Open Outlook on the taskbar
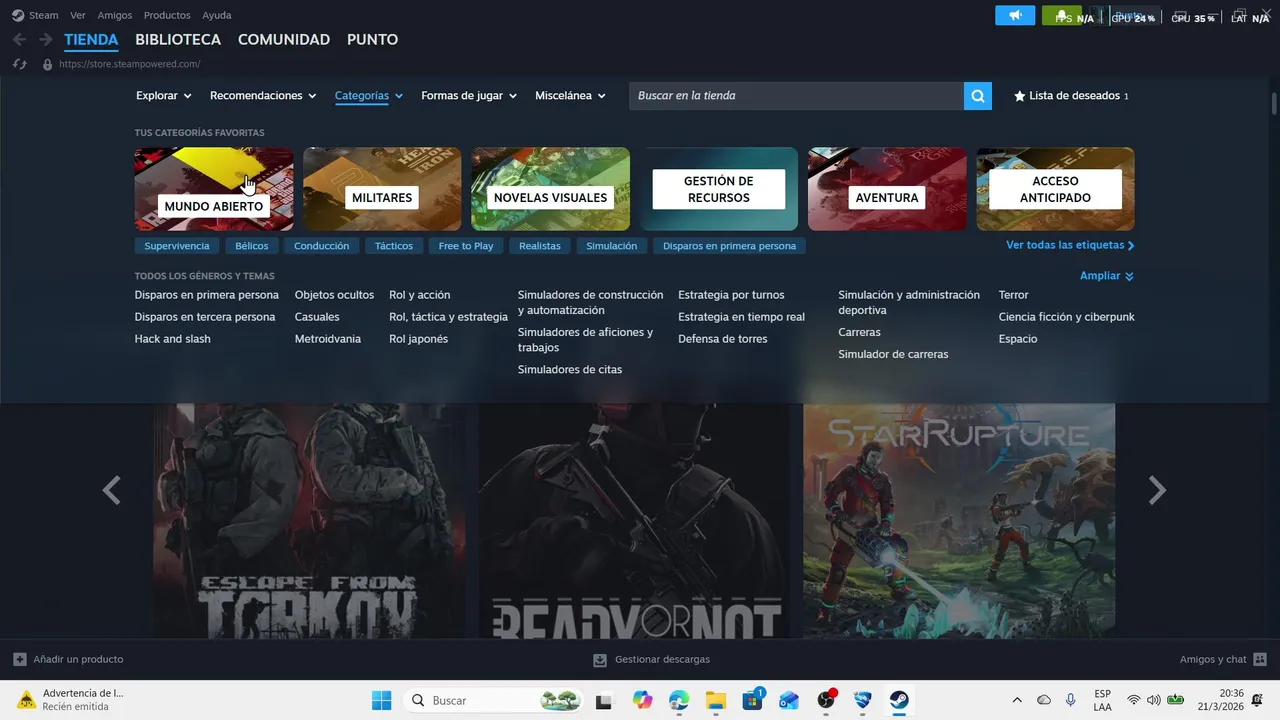The height and width of the screenshot is (720, 1280). tap(789, 700)
